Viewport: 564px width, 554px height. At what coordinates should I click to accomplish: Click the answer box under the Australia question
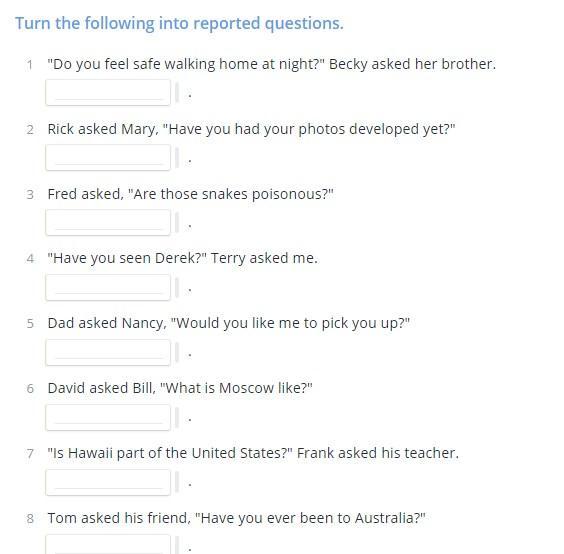[108, 545]
